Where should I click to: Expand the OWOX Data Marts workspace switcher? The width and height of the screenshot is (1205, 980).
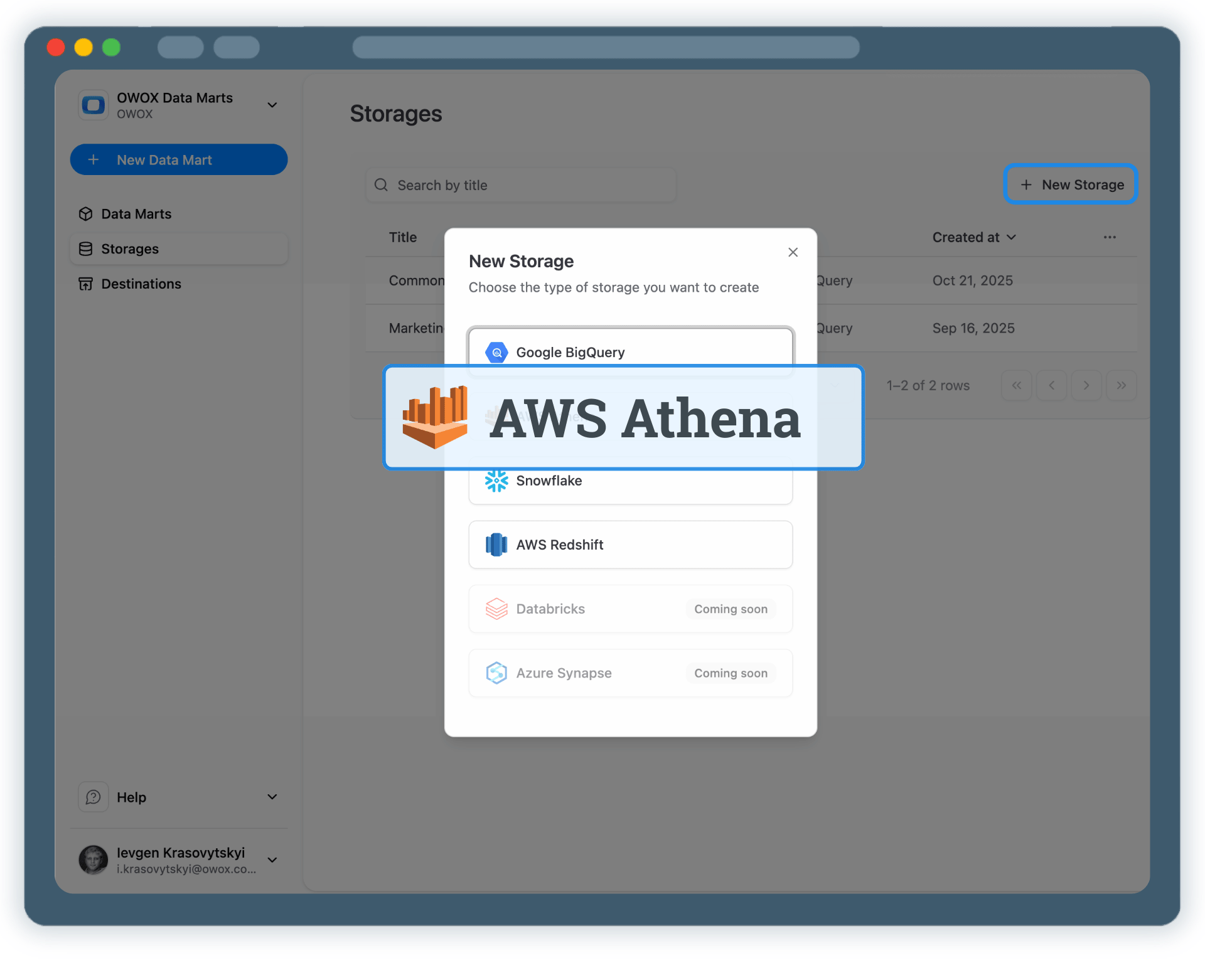pyautogui.click(x=272, y=105)
